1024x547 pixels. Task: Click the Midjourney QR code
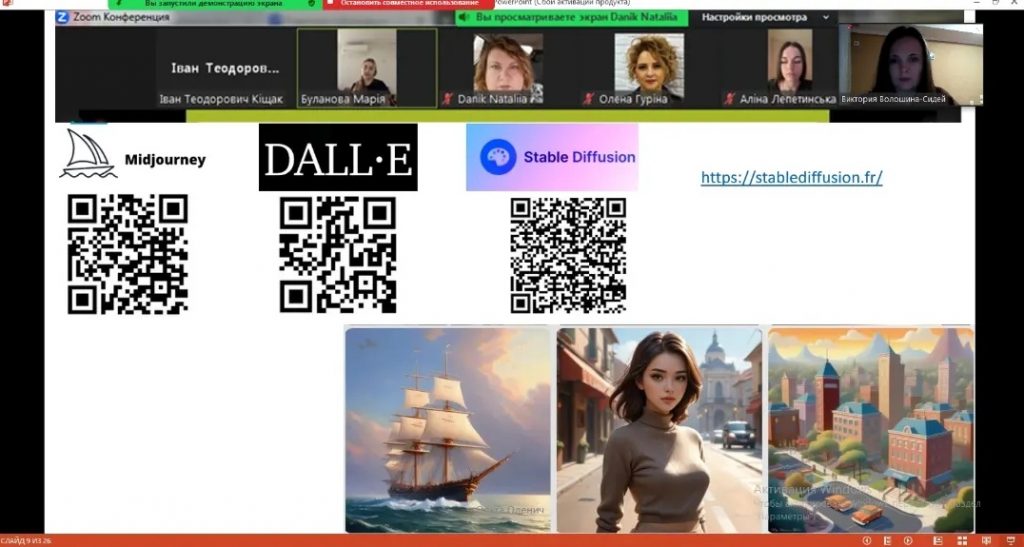point(127,254)
